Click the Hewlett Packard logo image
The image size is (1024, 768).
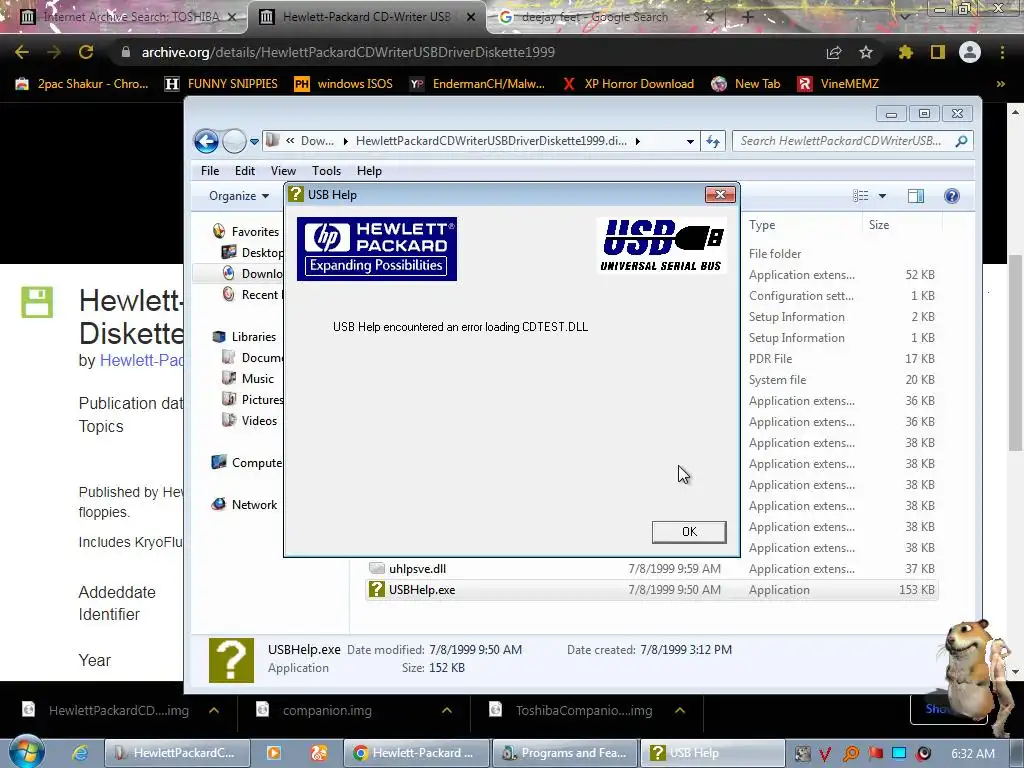tap(377, 249)
